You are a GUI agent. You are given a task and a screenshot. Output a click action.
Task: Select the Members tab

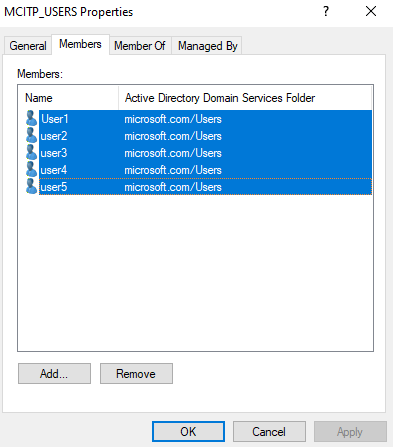80,44
